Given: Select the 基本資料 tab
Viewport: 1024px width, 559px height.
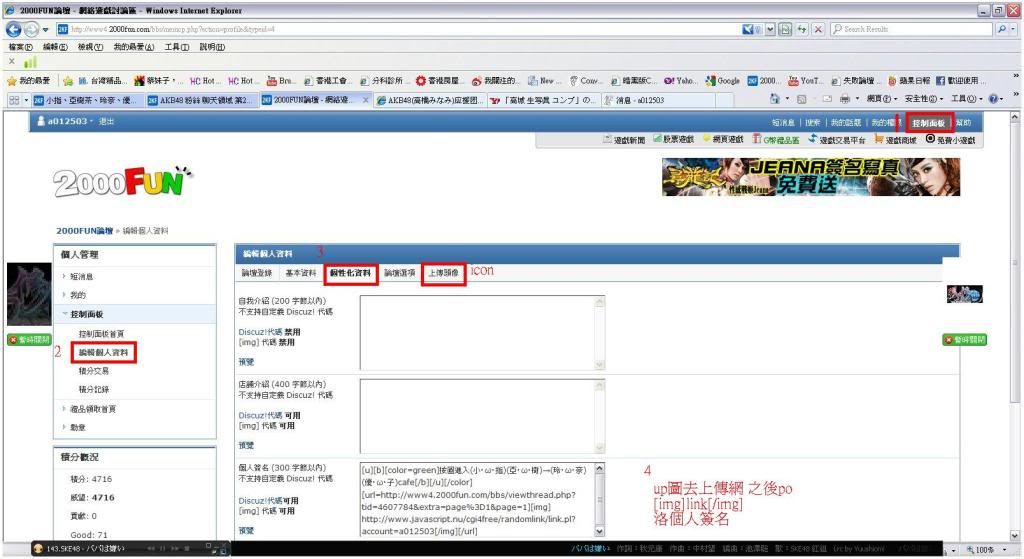Looking at the screenshot, I should click(300, 273).
